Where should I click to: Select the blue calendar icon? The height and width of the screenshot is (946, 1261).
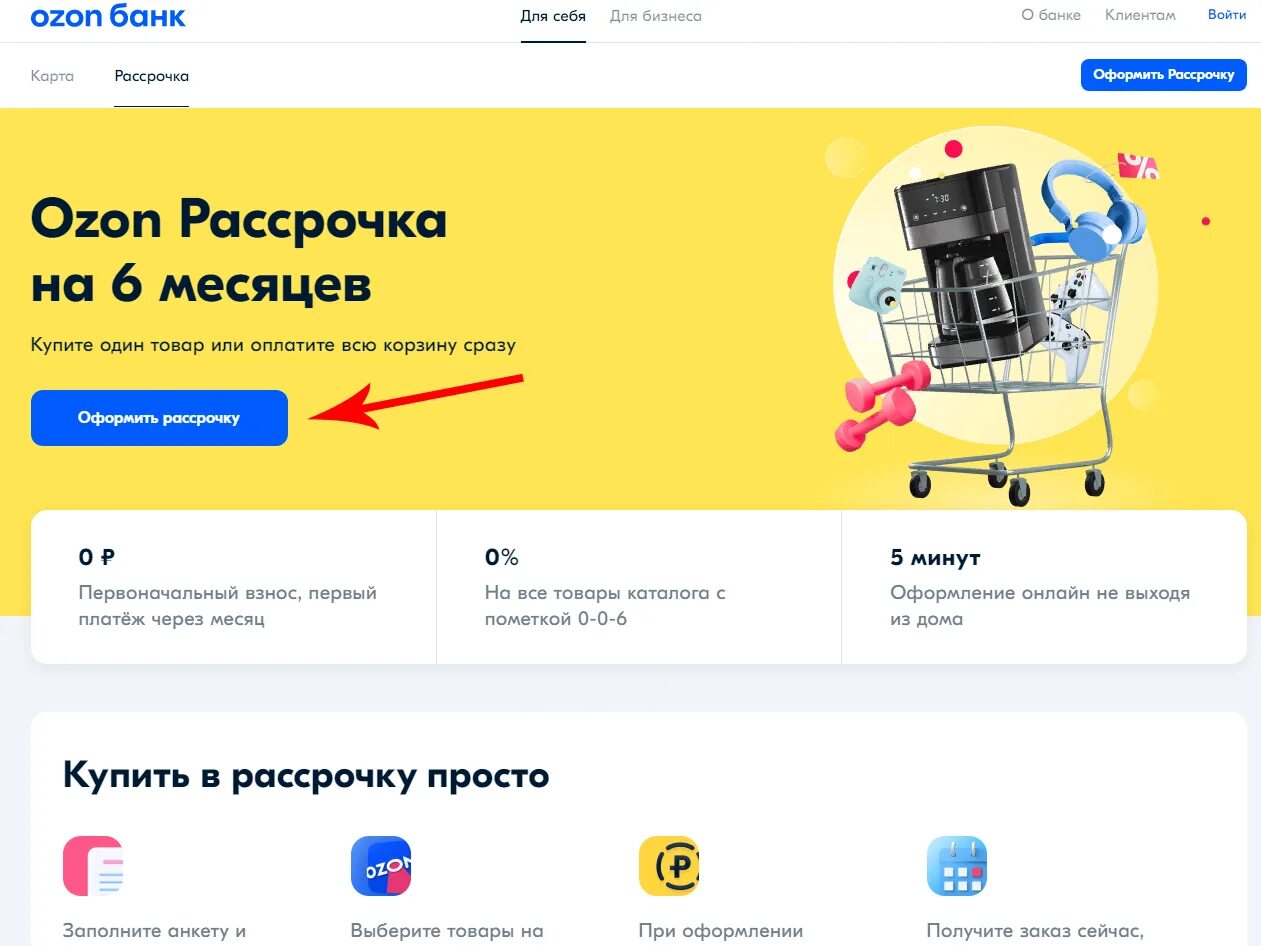(x=957, y=866)
